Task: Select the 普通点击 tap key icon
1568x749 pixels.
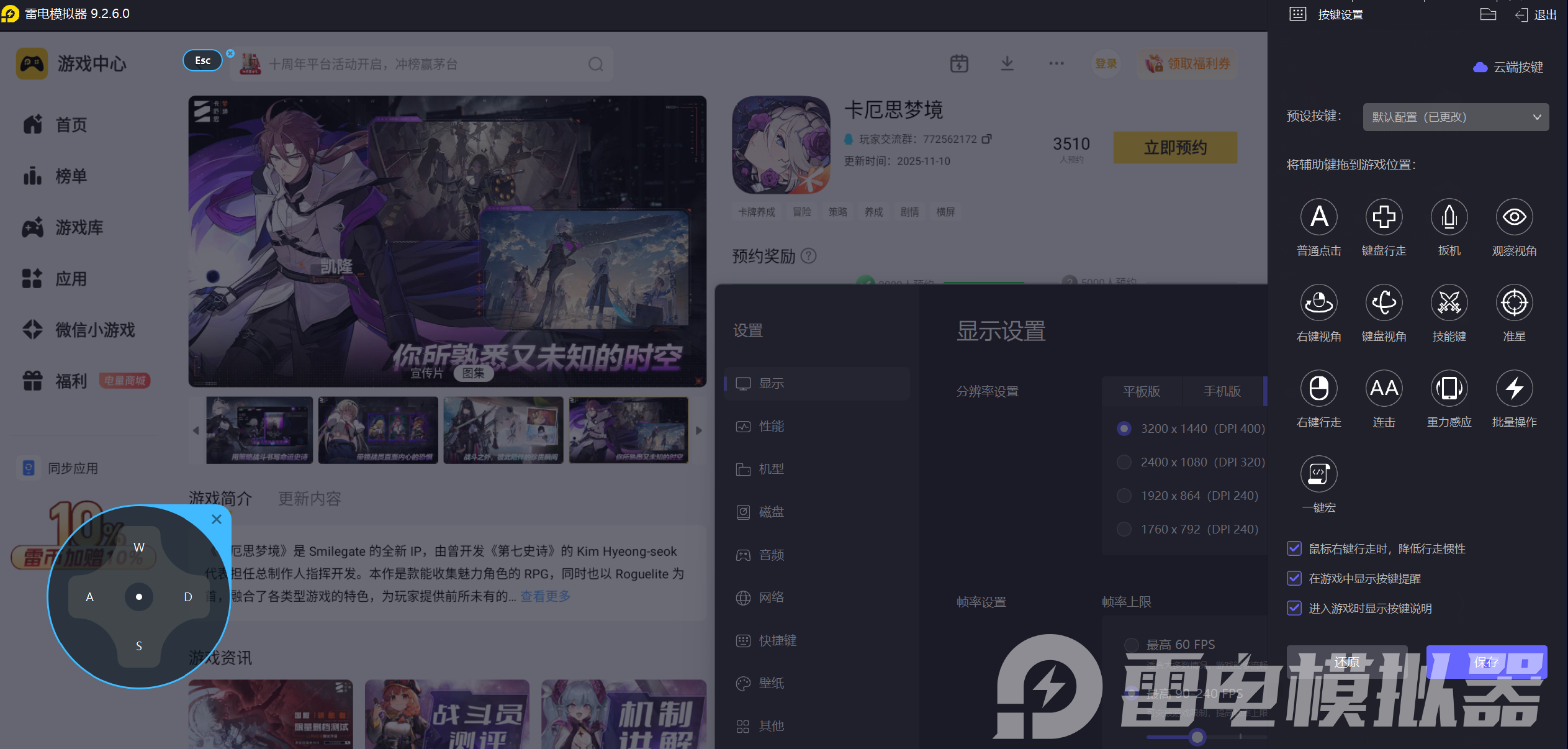Action: pyautogui.click(x=1318, y=217)
